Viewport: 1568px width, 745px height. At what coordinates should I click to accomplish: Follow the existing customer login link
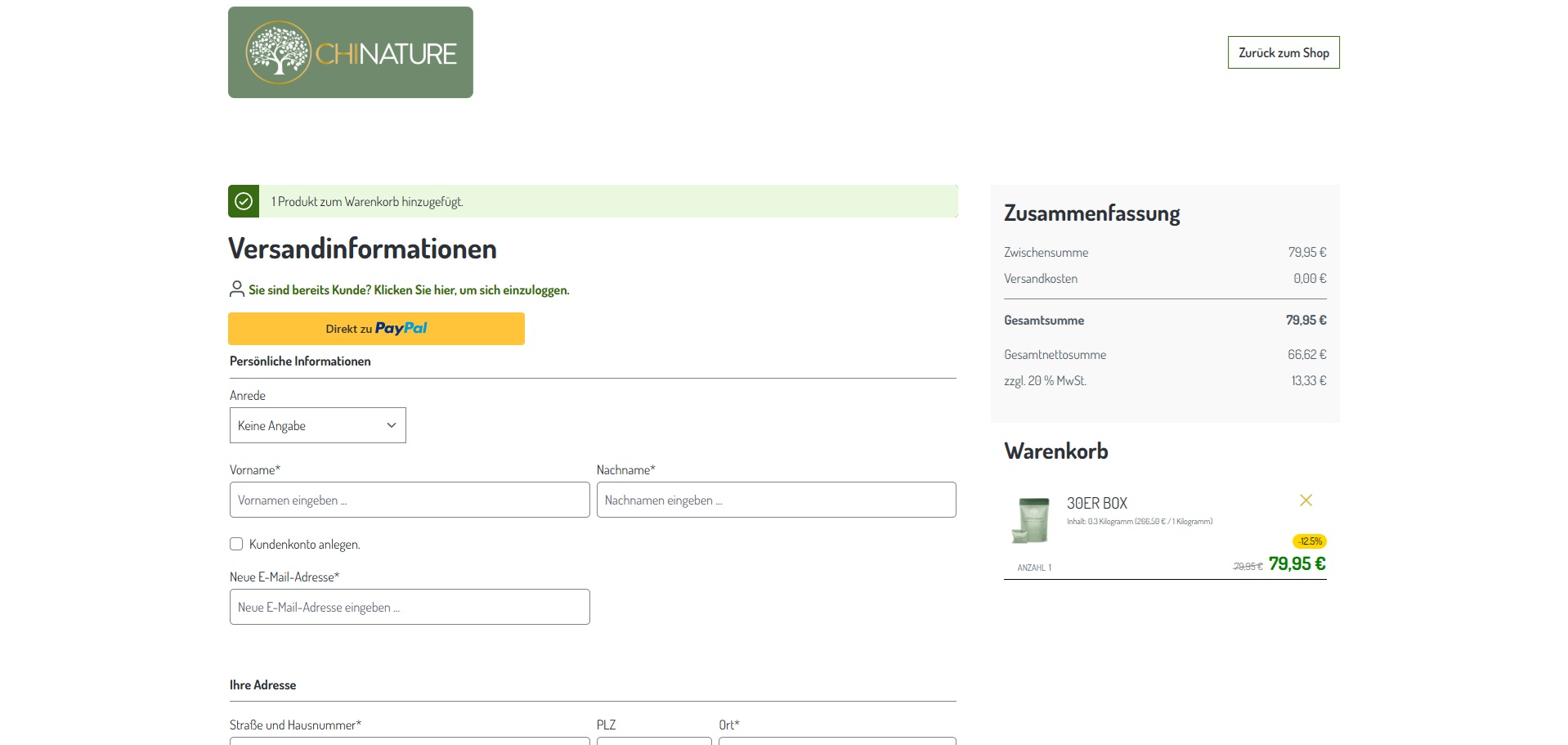[x=409, y=290]
